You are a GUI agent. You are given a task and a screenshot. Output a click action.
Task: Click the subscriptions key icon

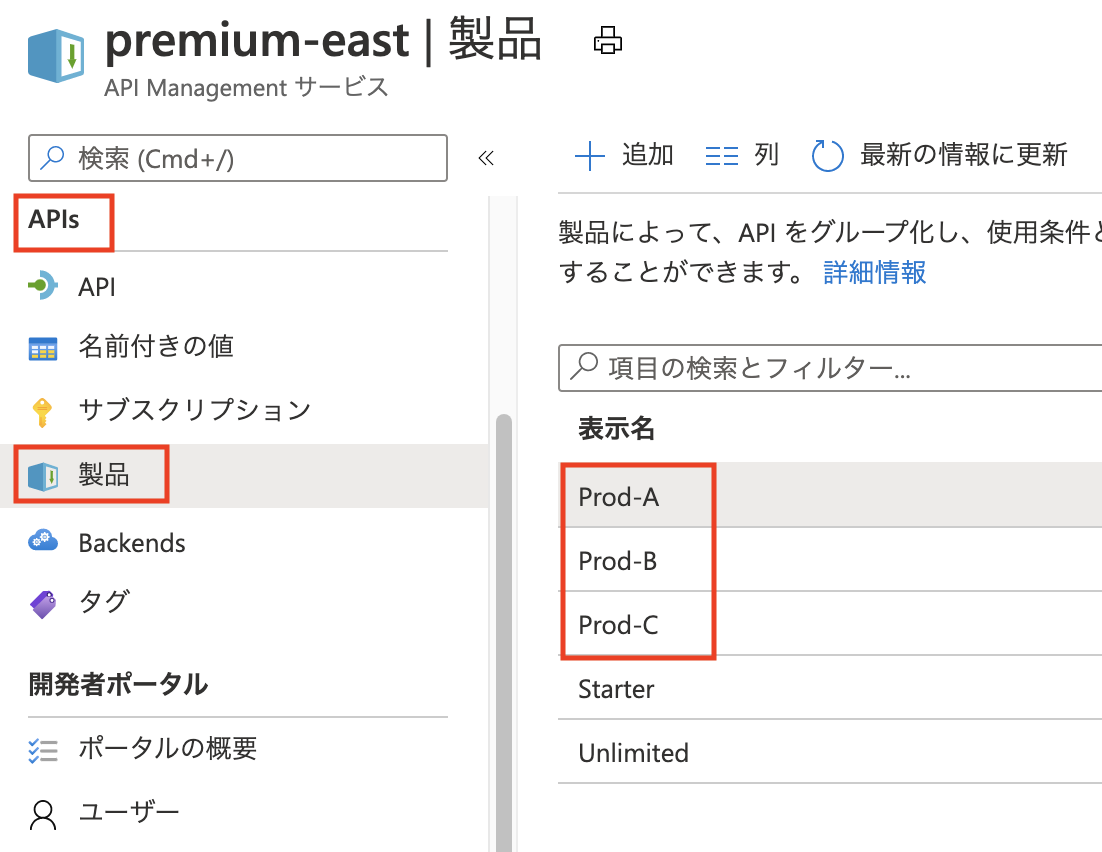(42, 412)
